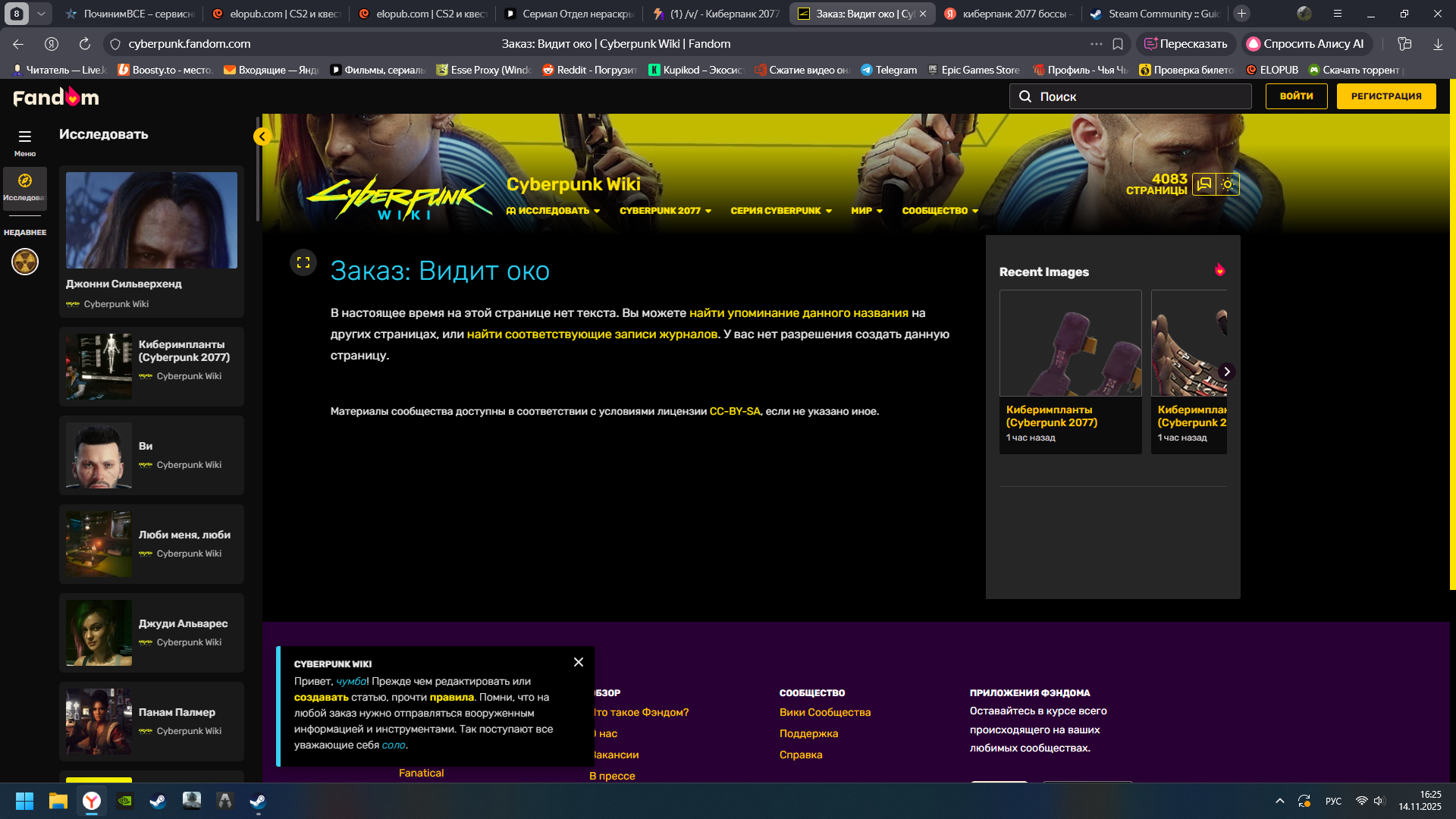The image size is (1456, 819).
Task: Click the Fandom logo
Action: coord(56,96)
